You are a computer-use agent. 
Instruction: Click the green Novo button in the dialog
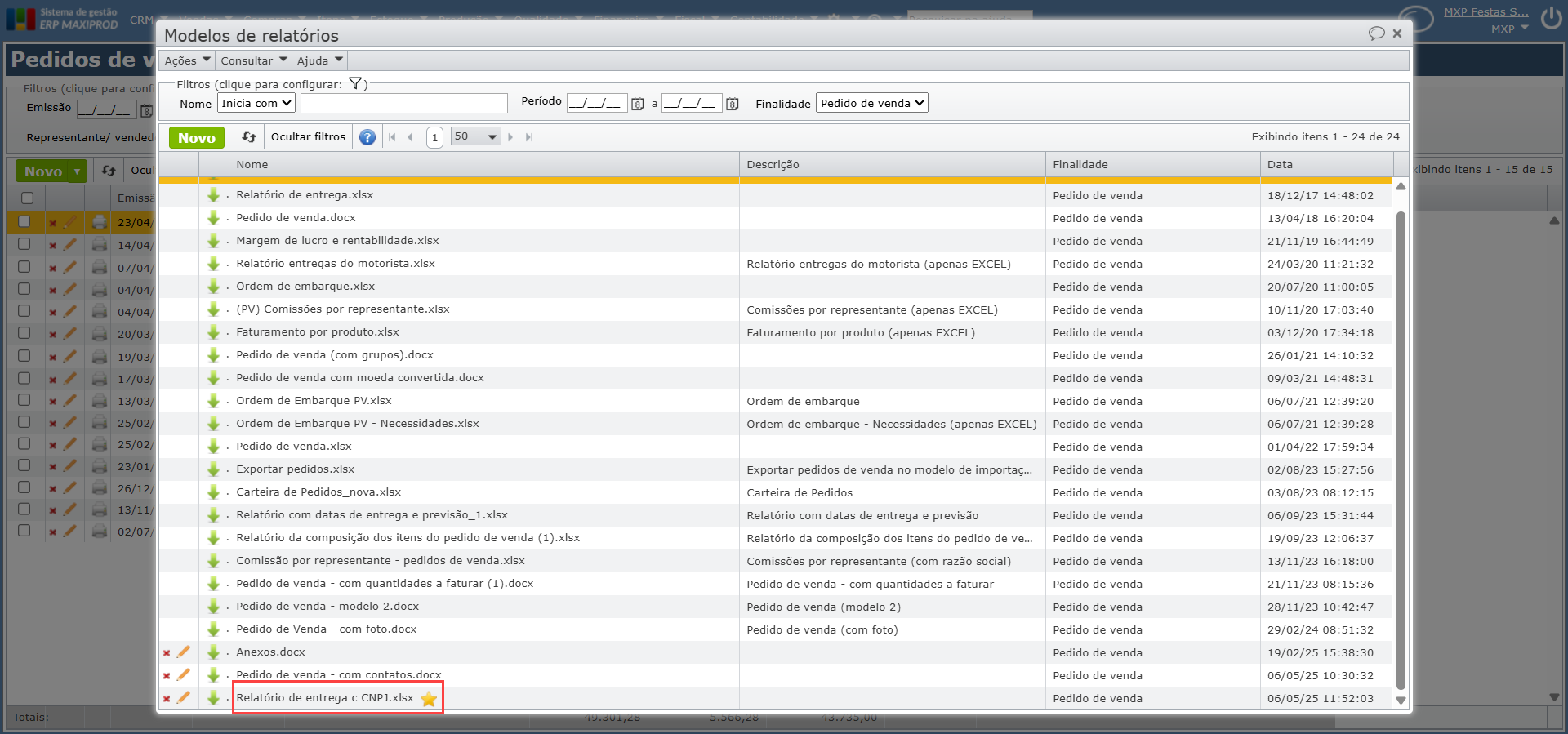(x=197, y=138)
